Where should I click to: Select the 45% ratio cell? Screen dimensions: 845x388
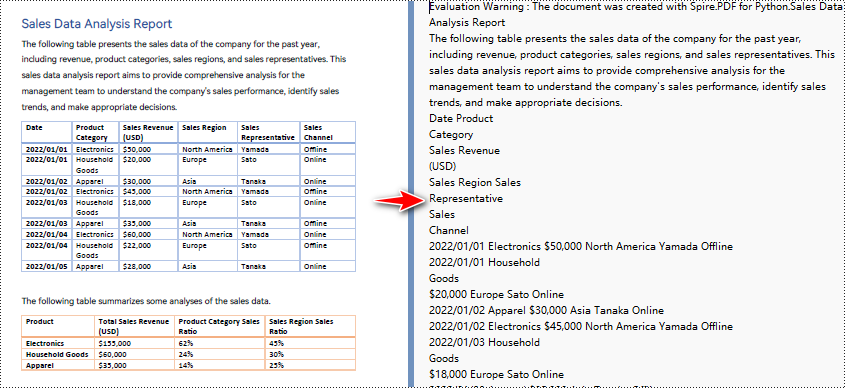coord(310,343)
